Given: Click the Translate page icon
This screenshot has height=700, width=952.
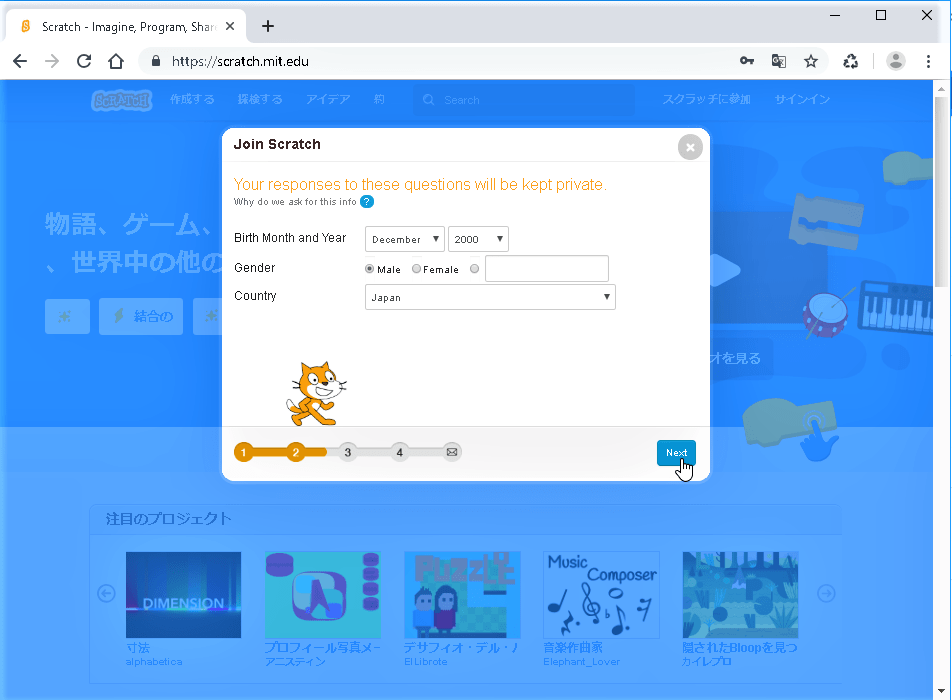Looking at the screenshot, I should coord(778,61).
